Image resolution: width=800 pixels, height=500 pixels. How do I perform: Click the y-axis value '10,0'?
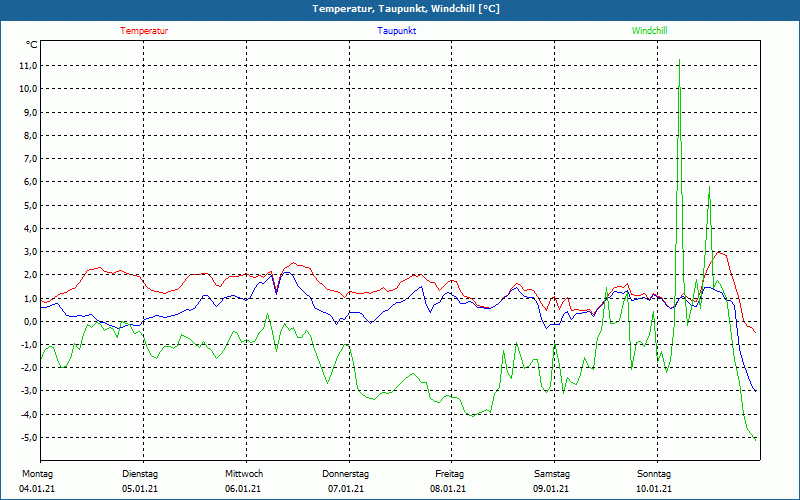pos(27,89)
